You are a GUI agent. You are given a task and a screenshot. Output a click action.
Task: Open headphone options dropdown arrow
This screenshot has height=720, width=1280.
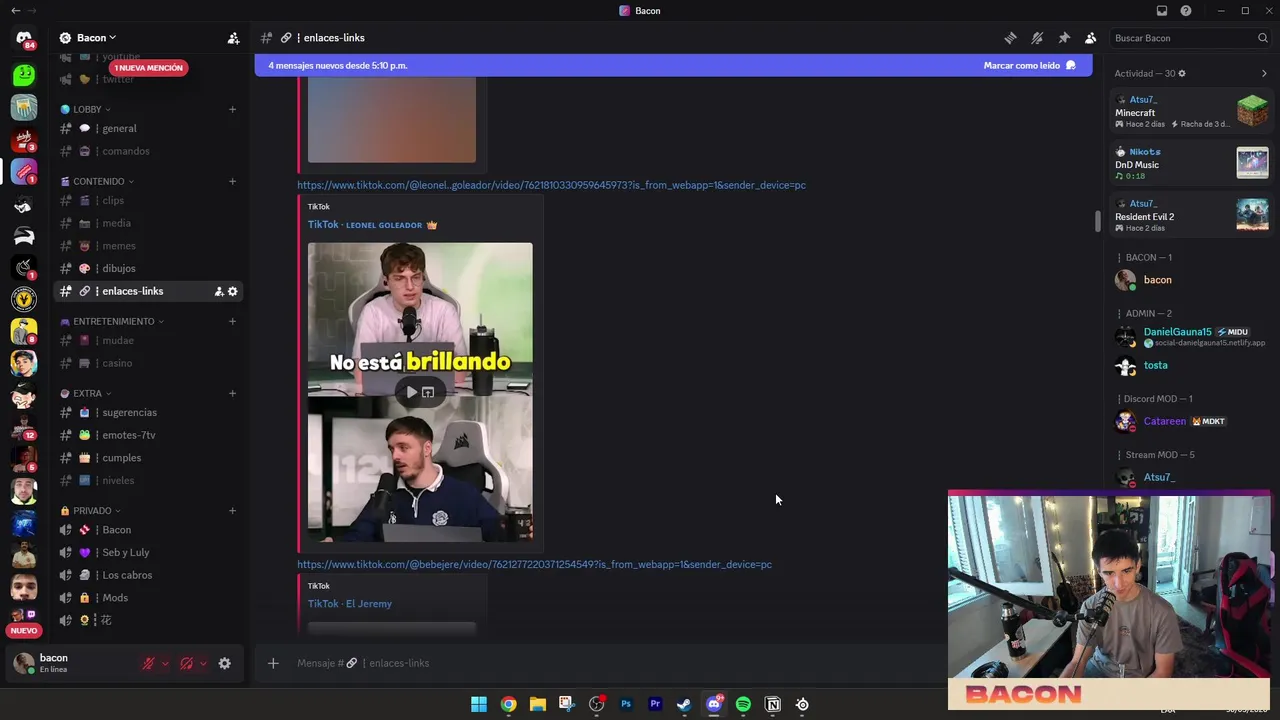click(x=203, y=663)
